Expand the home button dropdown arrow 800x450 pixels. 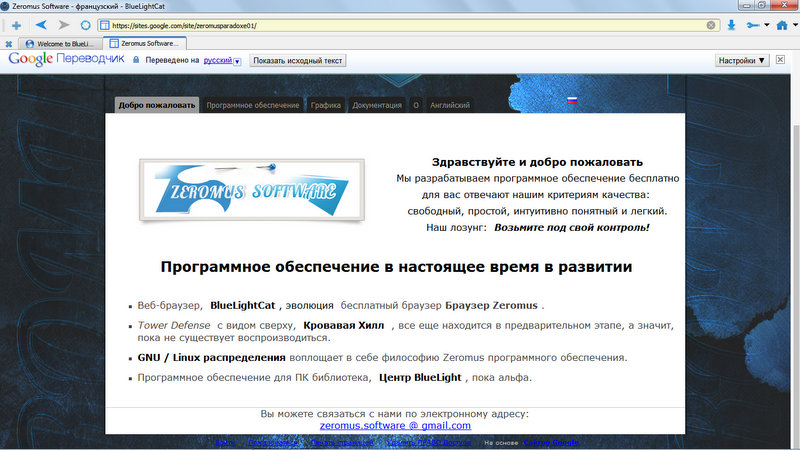795,25
